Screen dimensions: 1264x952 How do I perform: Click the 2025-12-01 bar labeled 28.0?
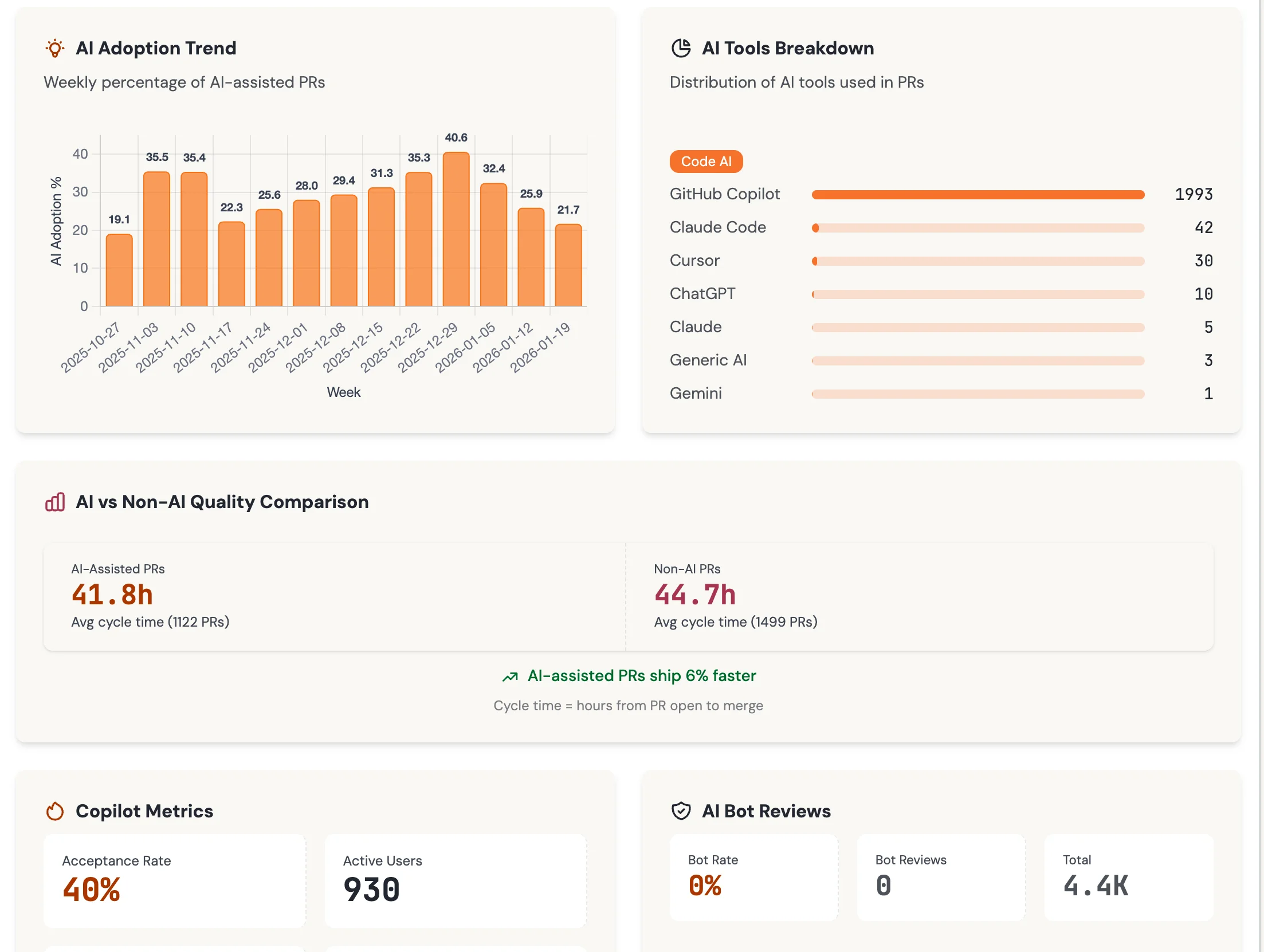(x=307, y=253)
